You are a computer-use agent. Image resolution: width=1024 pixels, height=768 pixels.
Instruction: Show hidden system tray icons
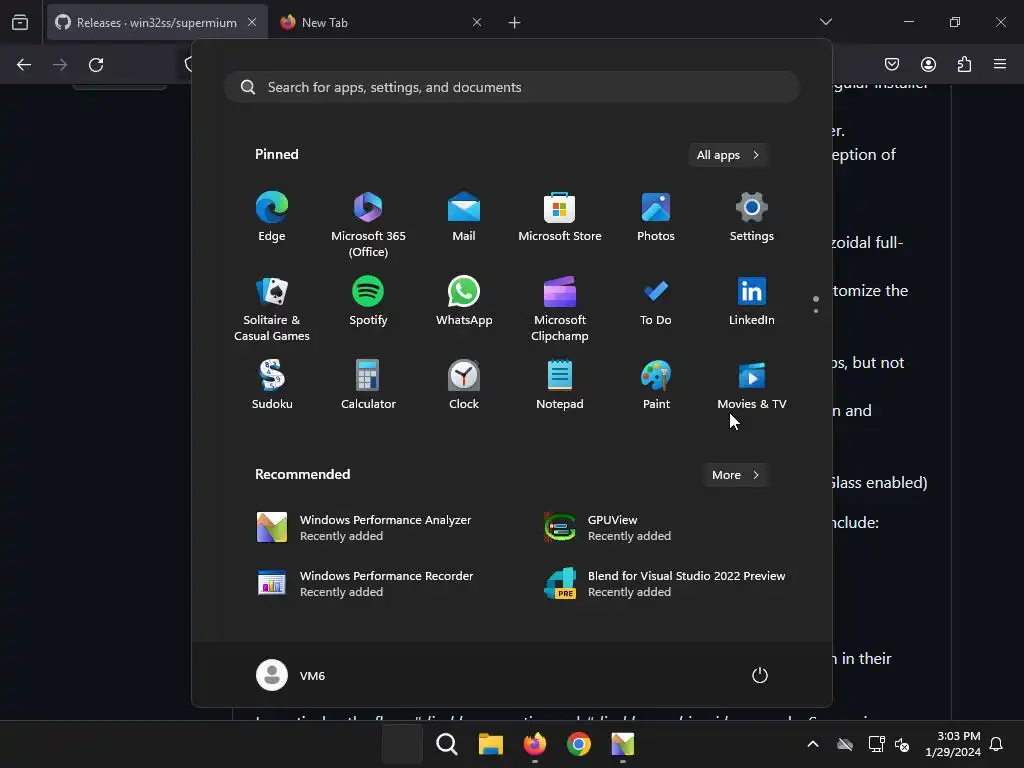[813, 744]
